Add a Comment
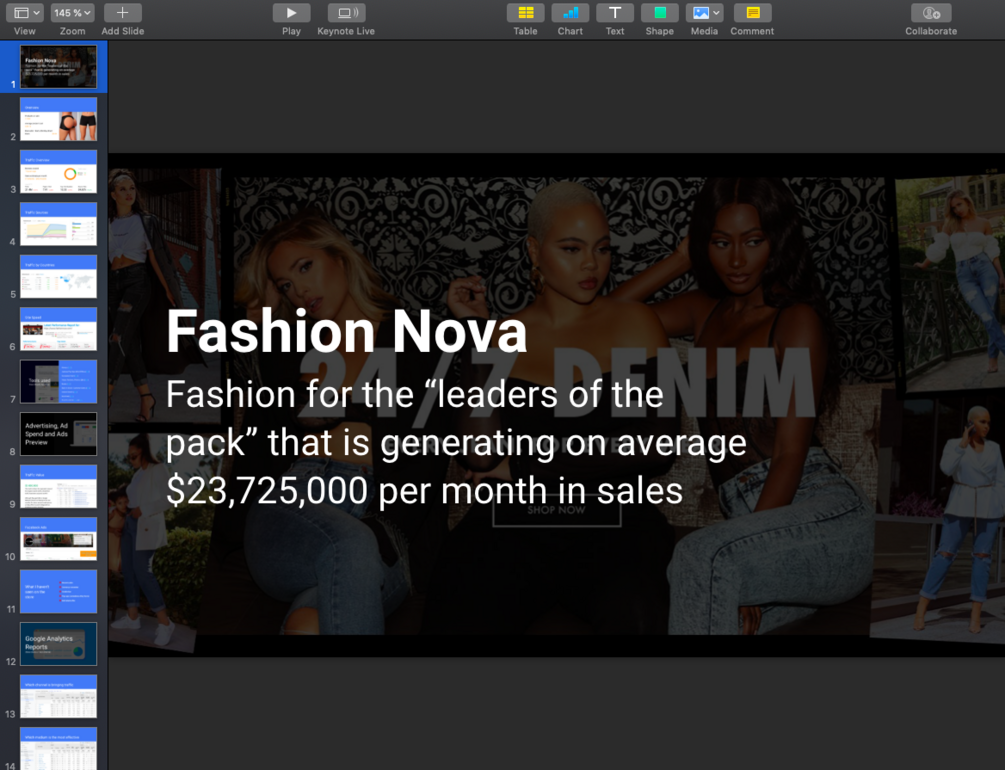The height and width of the screenshot is (770, 1005). 752,13
